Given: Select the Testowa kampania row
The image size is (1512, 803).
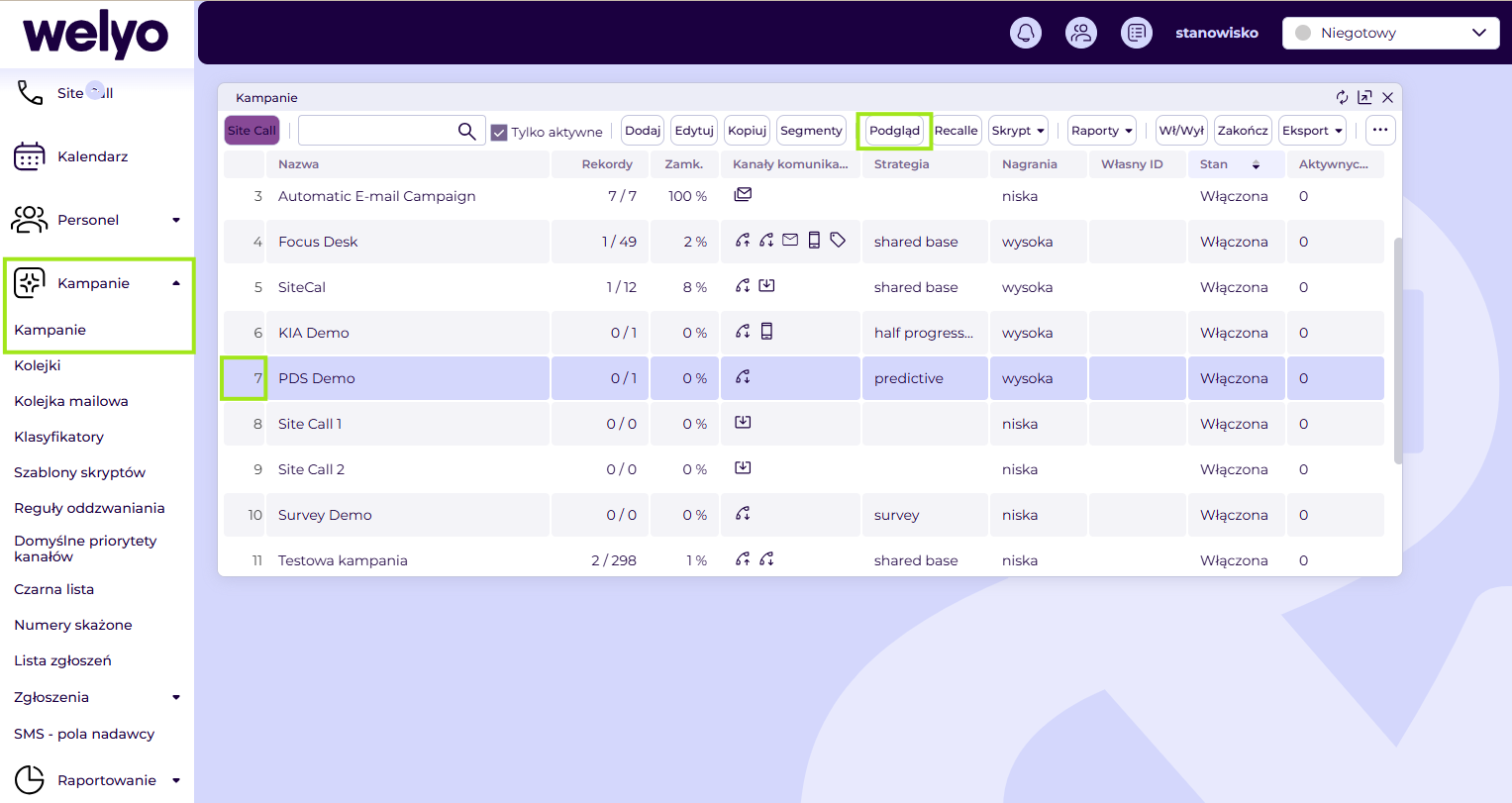Looking at the screenshot, I should pyautogui.click(x=804, y=559).
